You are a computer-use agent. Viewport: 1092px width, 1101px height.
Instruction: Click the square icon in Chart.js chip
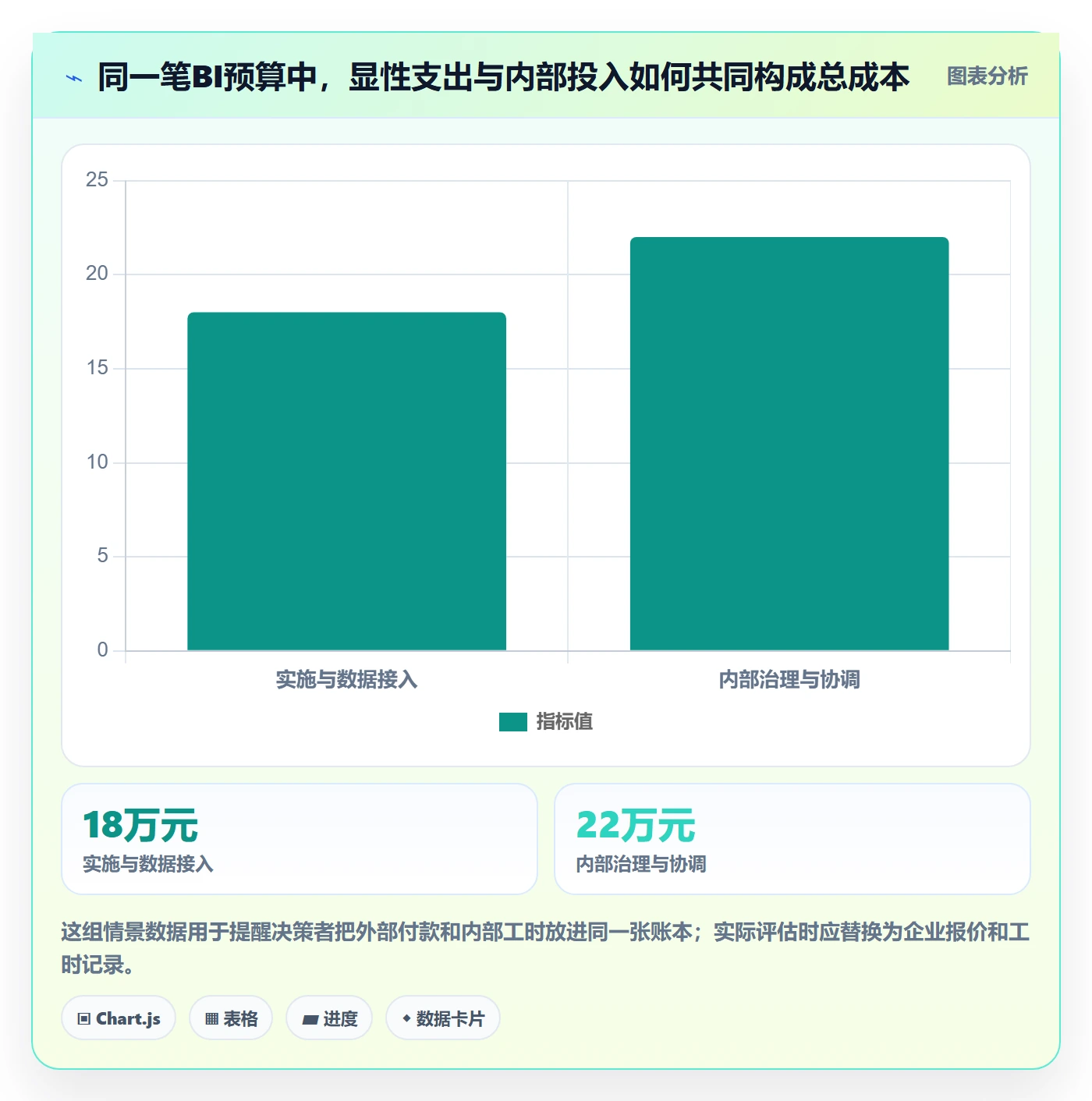(84, 1019)
